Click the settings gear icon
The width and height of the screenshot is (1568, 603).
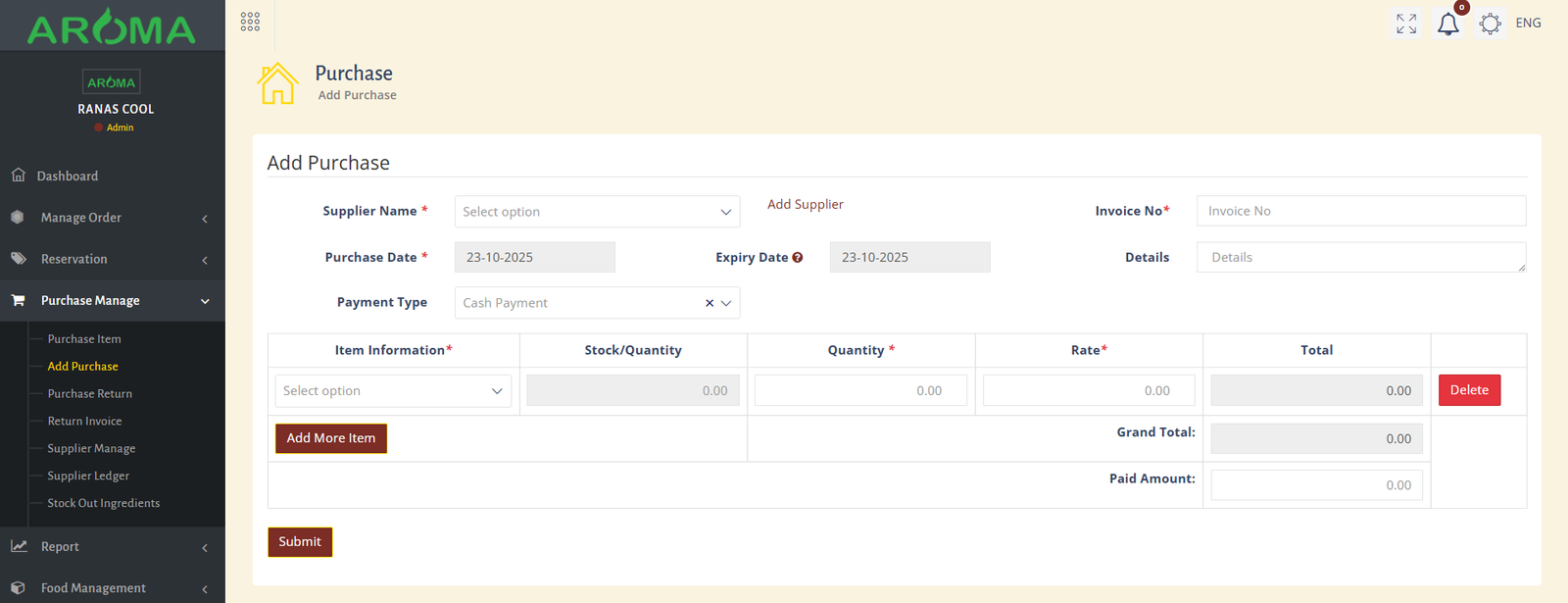[x=1490, y=25]
